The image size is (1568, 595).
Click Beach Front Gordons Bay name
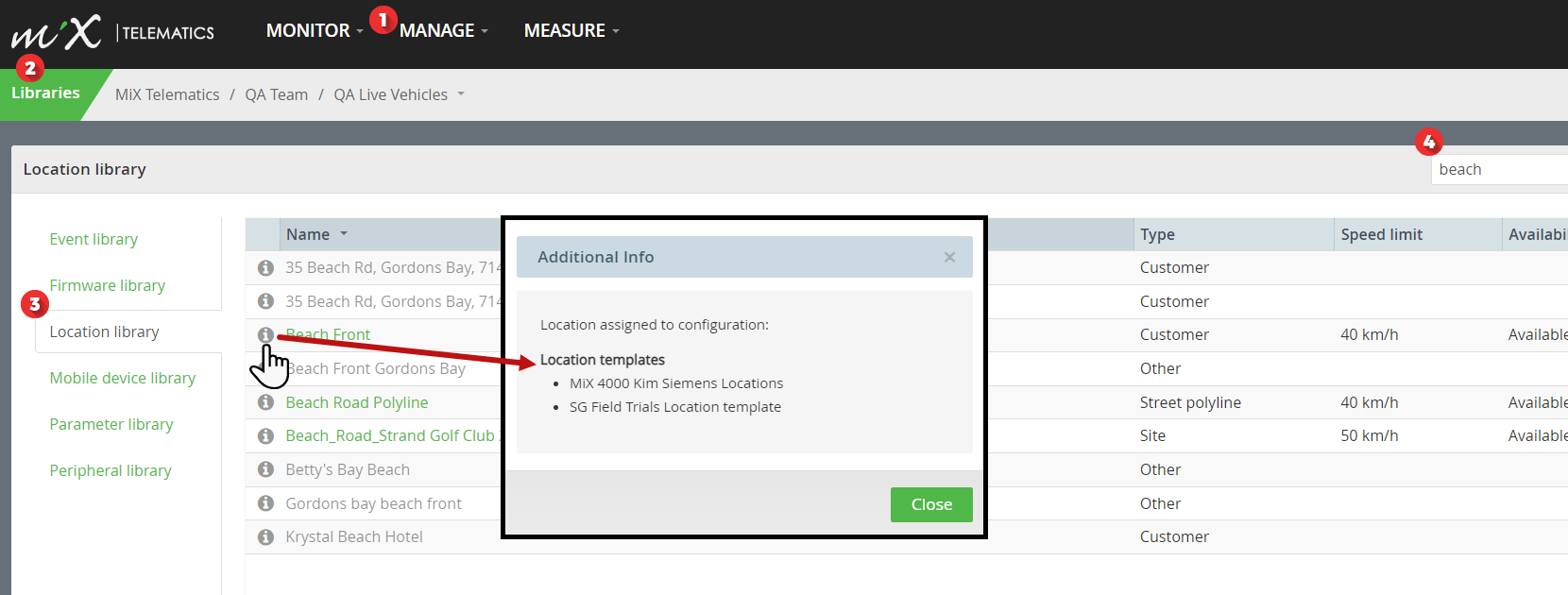tap(376, 369)
